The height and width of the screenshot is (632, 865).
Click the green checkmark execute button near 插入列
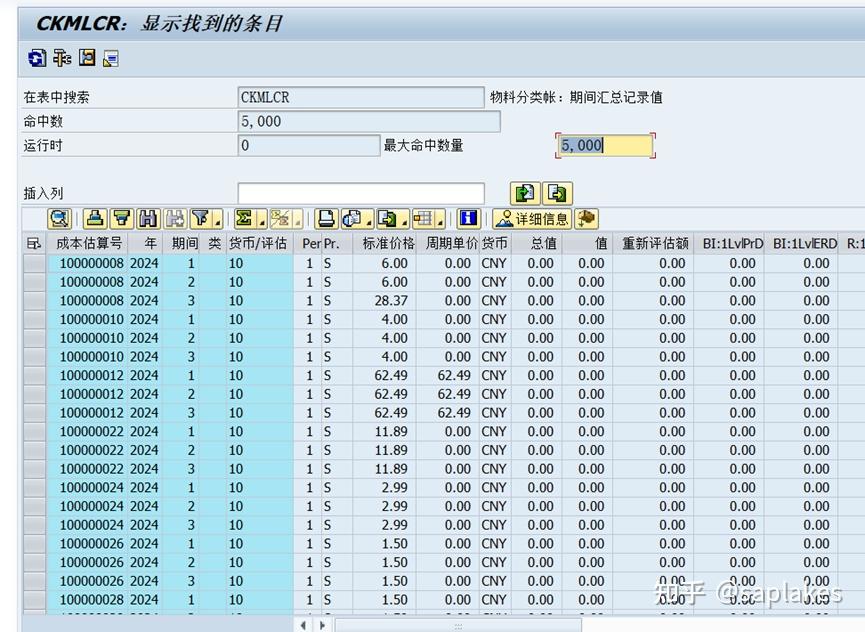click(523, 194)
